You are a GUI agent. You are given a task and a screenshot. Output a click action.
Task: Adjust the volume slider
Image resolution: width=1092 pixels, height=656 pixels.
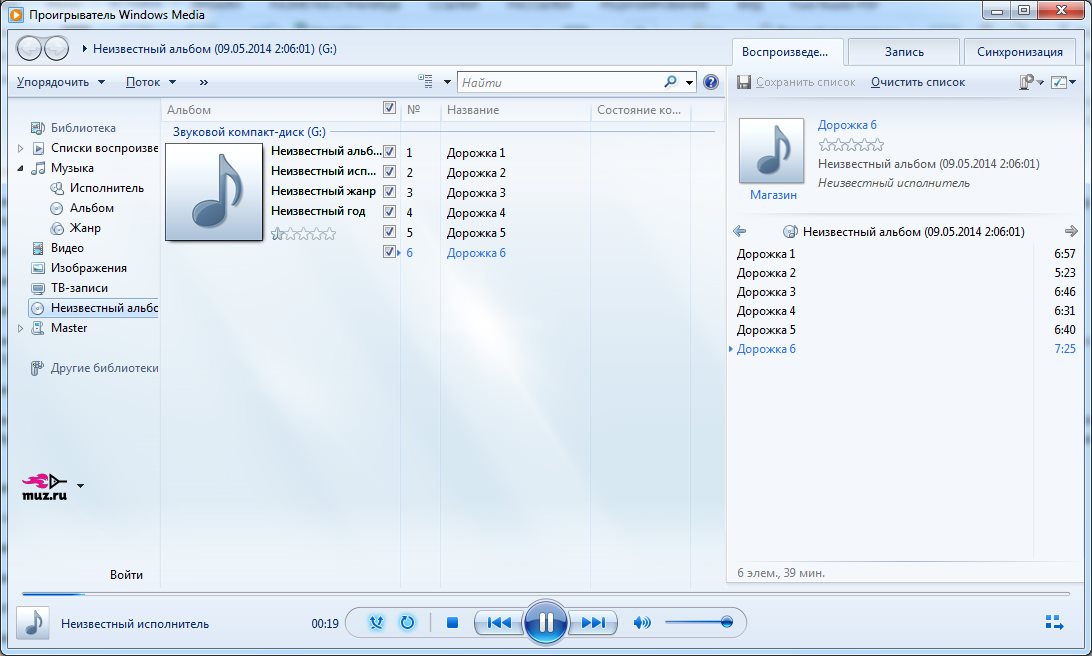coord(700,623)
